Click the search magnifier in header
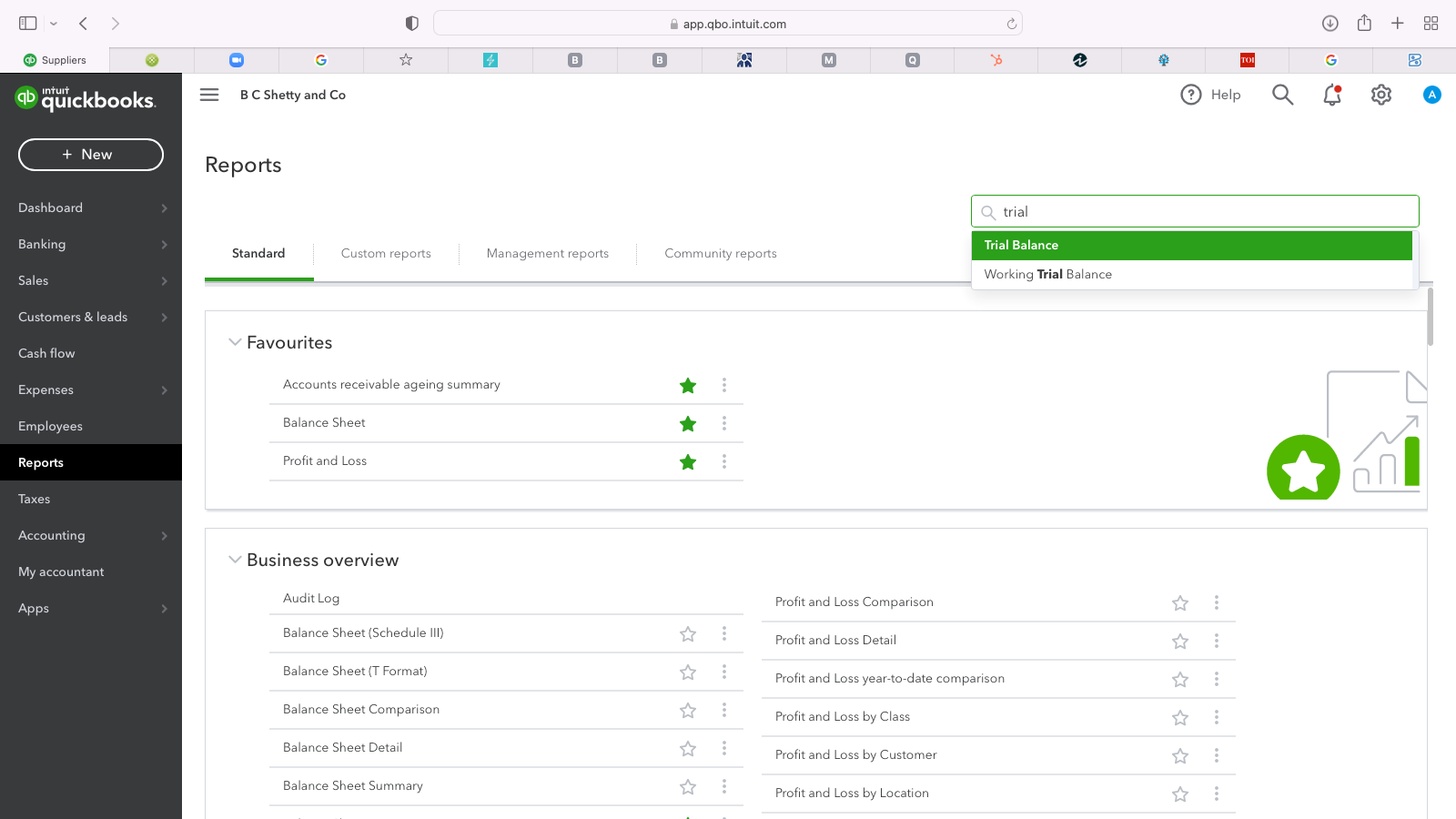1456x819 pixels. point(1282,95)
